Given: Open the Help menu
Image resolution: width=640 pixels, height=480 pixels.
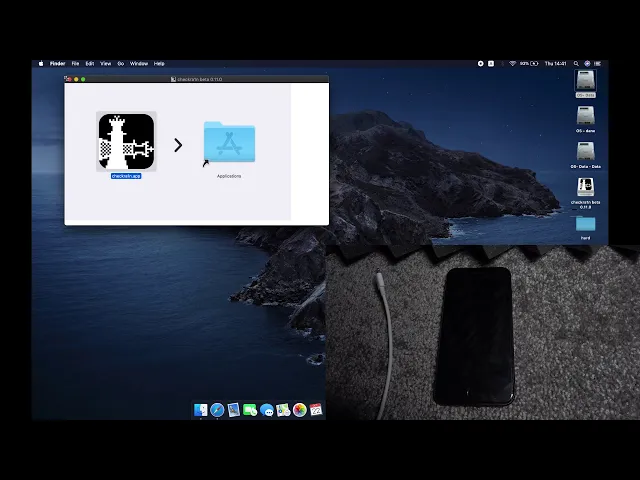Looking at the screenshot, I should [x=159, y=64].
